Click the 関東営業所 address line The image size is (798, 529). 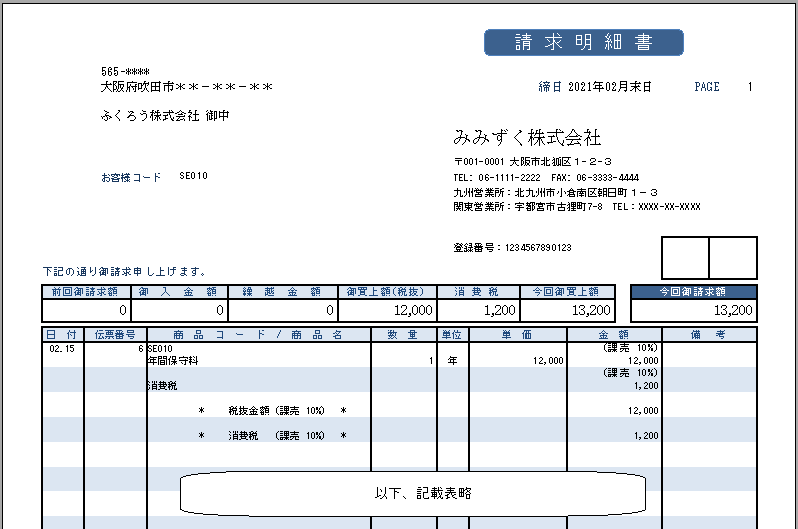[x=577, y=207]
